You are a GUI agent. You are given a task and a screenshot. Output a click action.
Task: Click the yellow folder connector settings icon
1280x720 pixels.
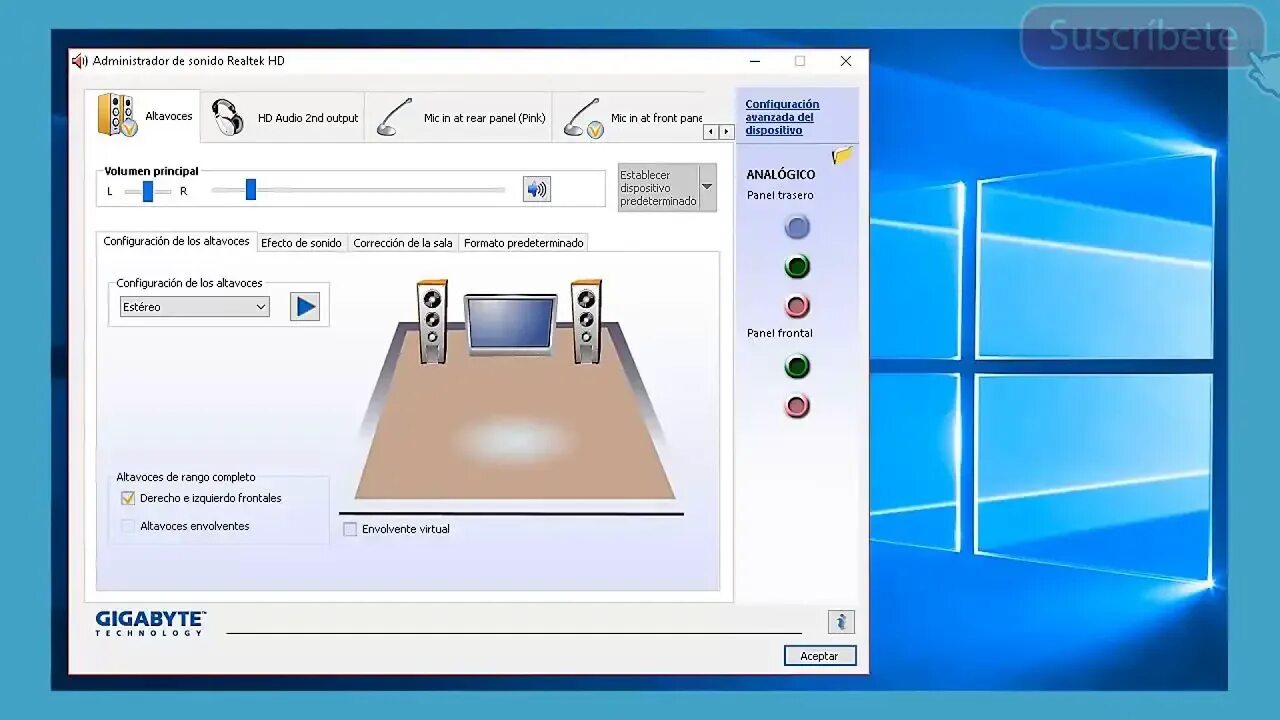[842, 155]
